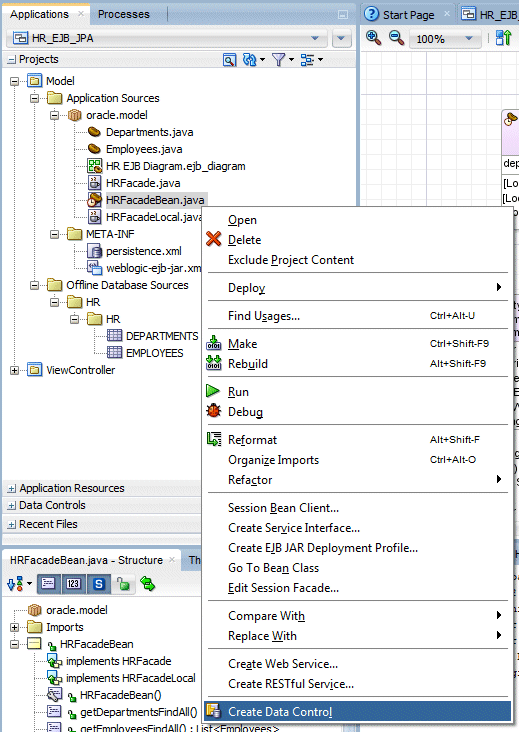519x732 pixels.
Task: Open the zoom level 100% dropdown
Action: coord(445,39)
